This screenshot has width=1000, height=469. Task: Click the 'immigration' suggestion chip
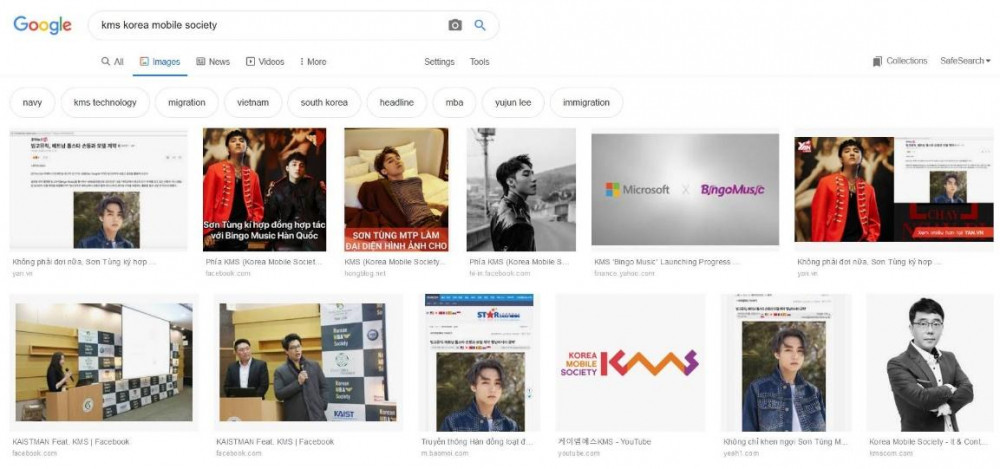(x=586, y=102)
